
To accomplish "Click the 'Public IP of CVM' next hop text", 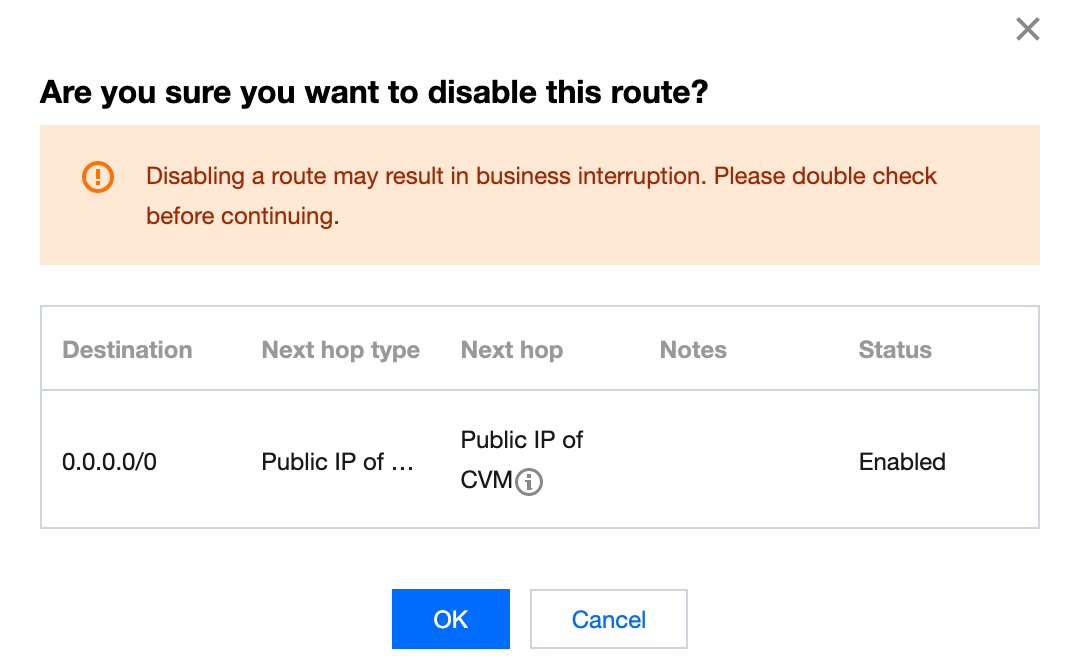I will (x=521, y=441).
